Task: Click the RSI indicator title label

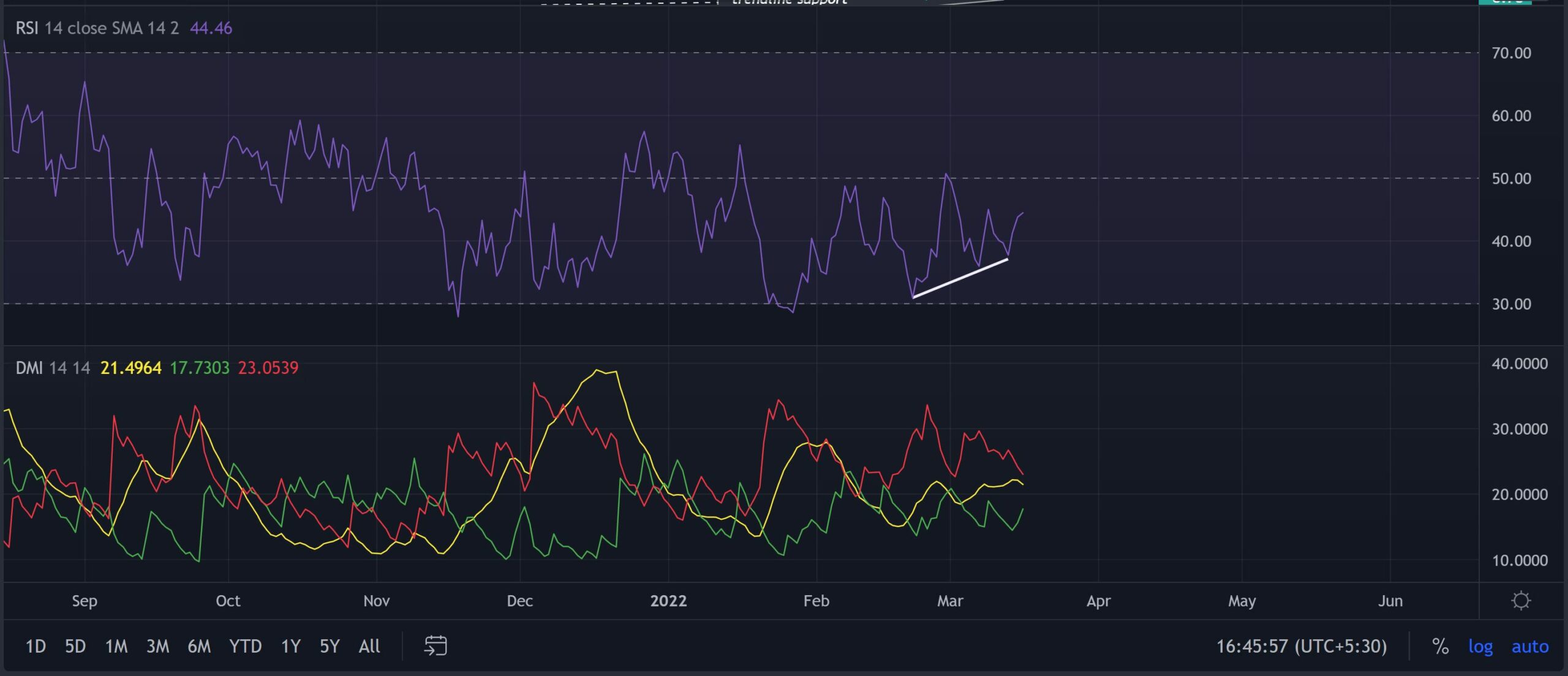Action: [x=27, y=28]
